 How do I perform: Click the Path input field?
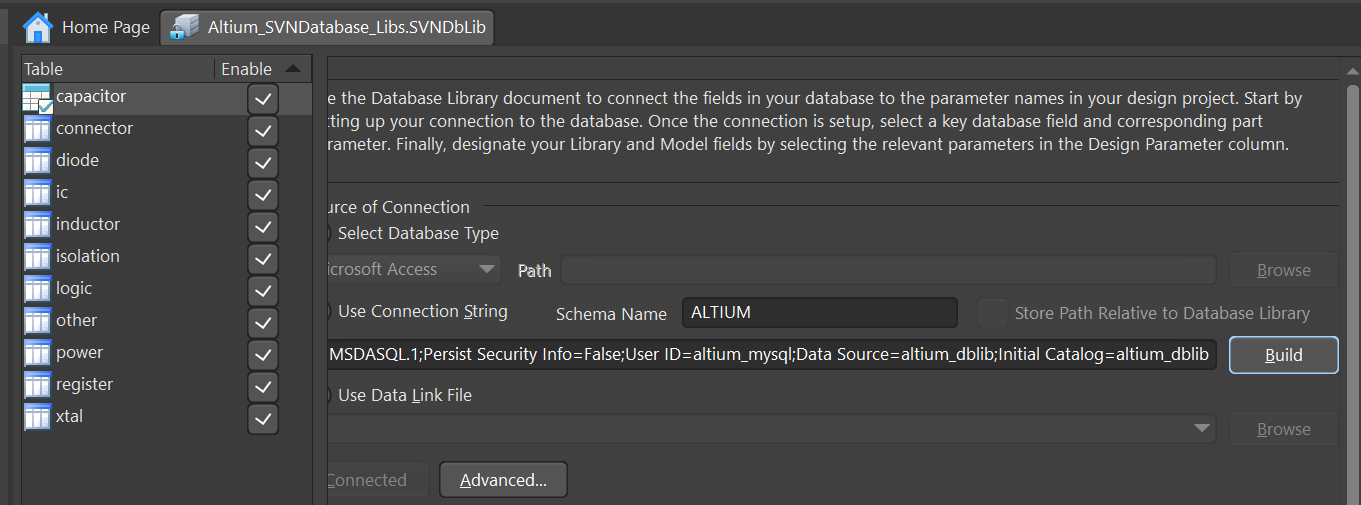click(888, 270)
